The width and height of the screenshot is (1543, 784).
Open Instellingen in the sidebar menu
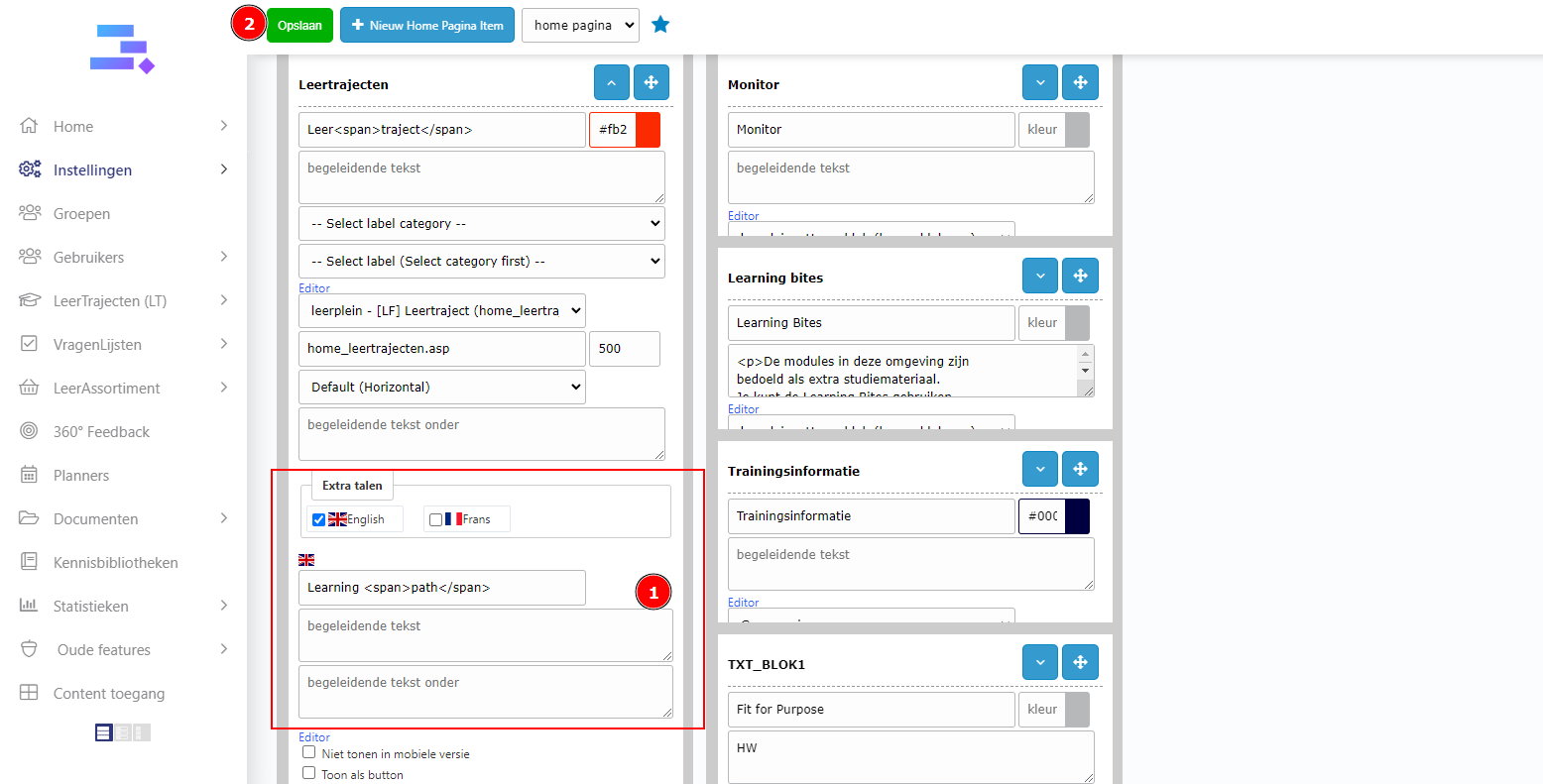click(92, 169)
